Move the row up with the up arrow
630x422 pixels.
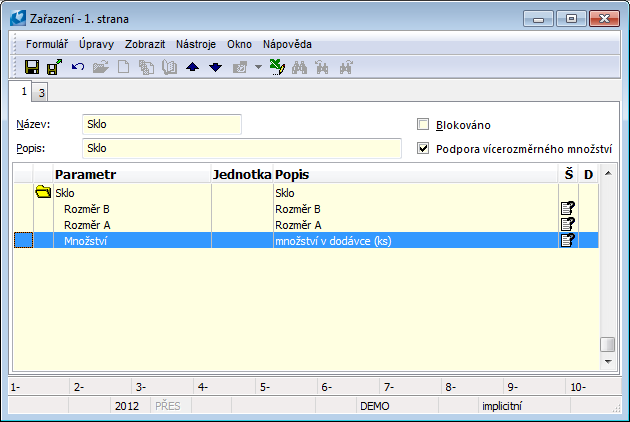(x=192, y=67)
